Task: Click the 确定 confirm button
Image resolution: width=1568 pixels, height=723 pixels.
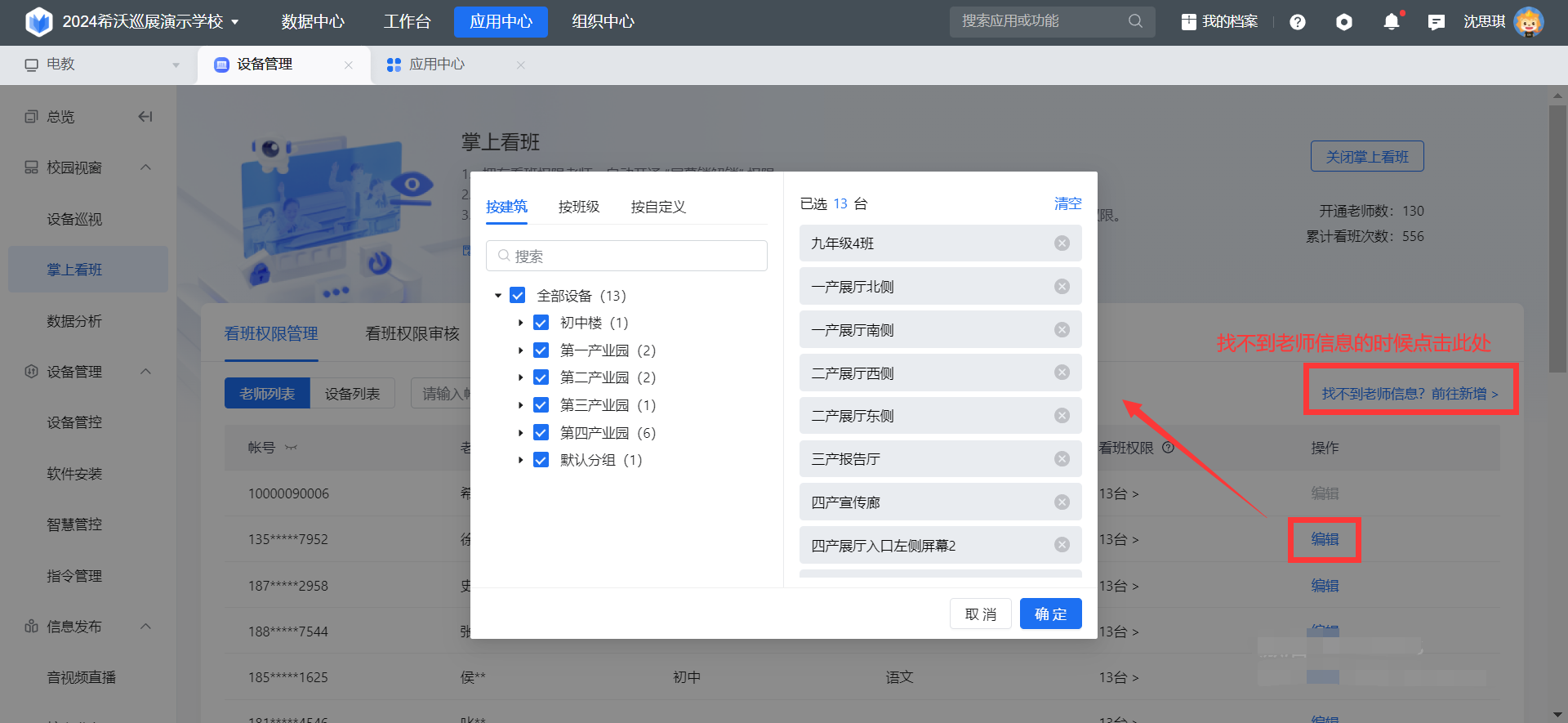Action: tap(1050, 614)
